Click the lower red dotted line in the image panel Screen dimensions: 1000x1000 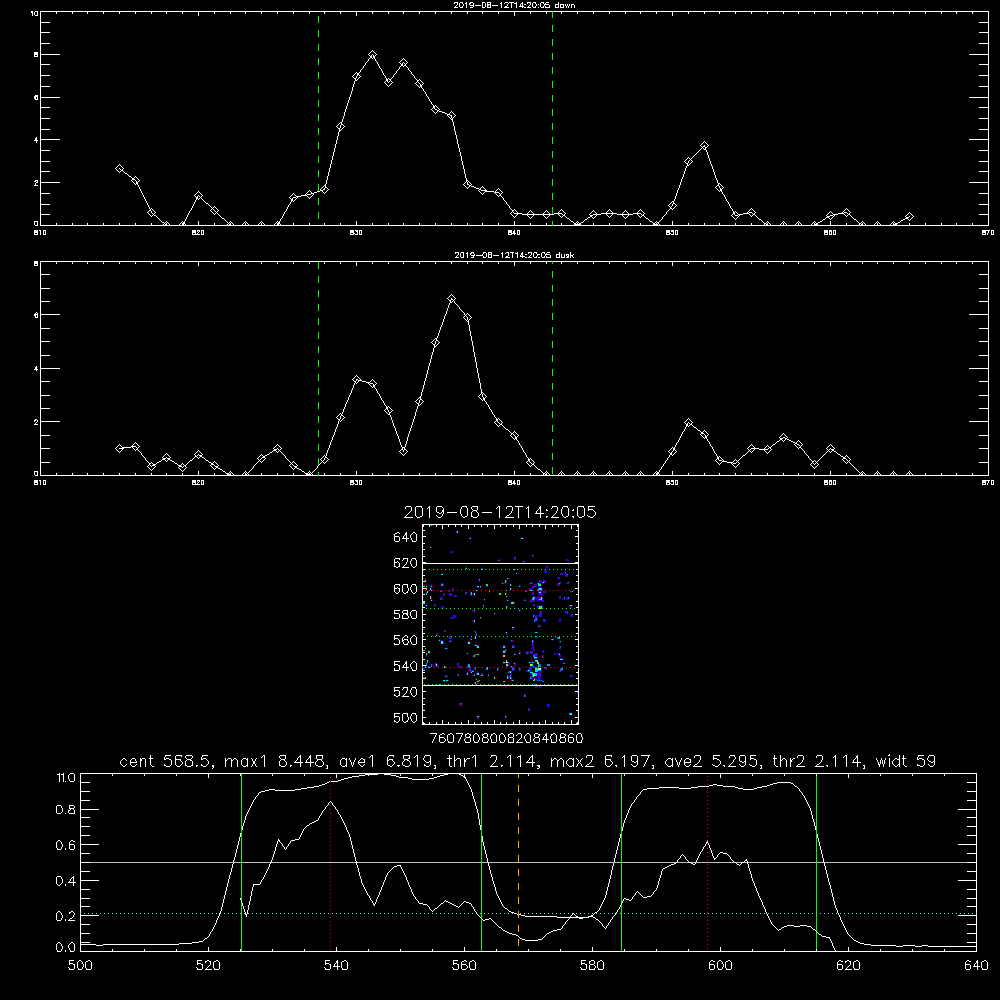coord(500,668)
